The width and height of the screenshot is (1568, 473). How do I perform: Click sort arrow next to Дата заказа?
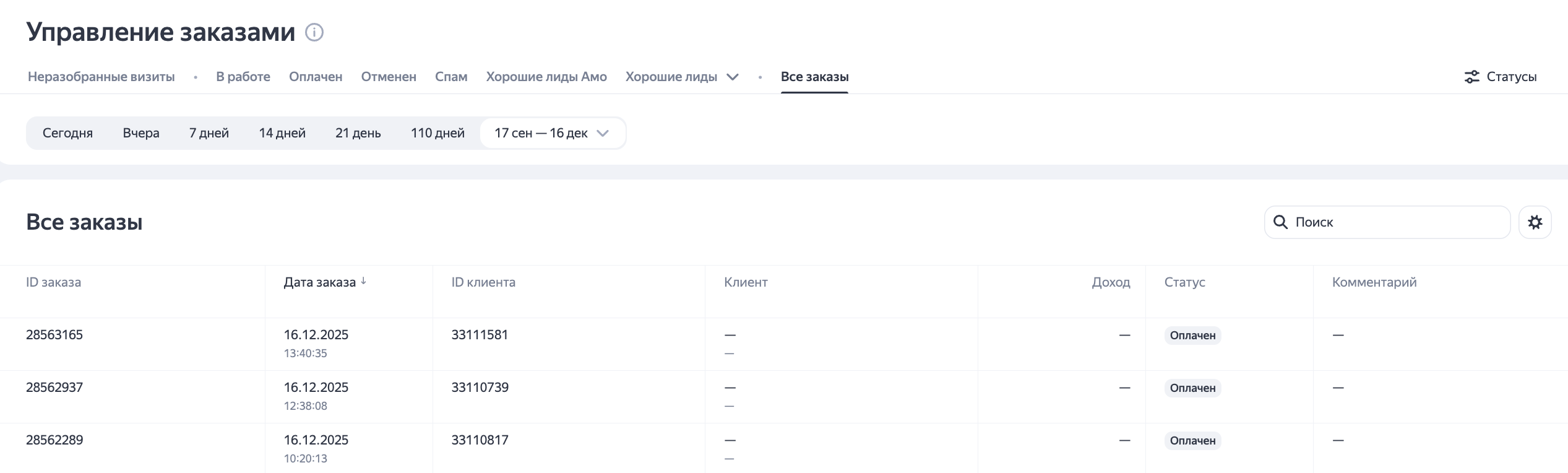tap(364, 281)
